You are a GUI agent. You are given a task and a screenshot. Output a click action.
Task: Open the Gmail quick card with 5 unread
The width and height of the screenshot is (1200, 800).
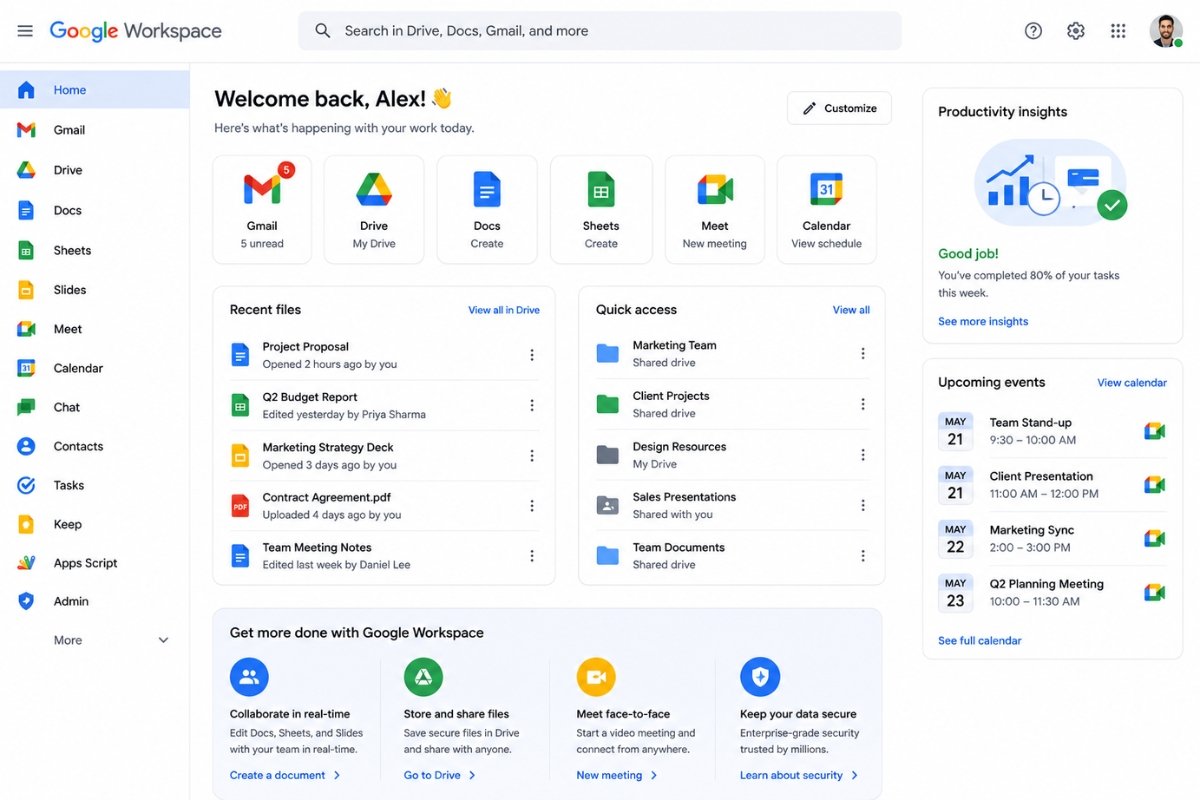coord(262,209)
